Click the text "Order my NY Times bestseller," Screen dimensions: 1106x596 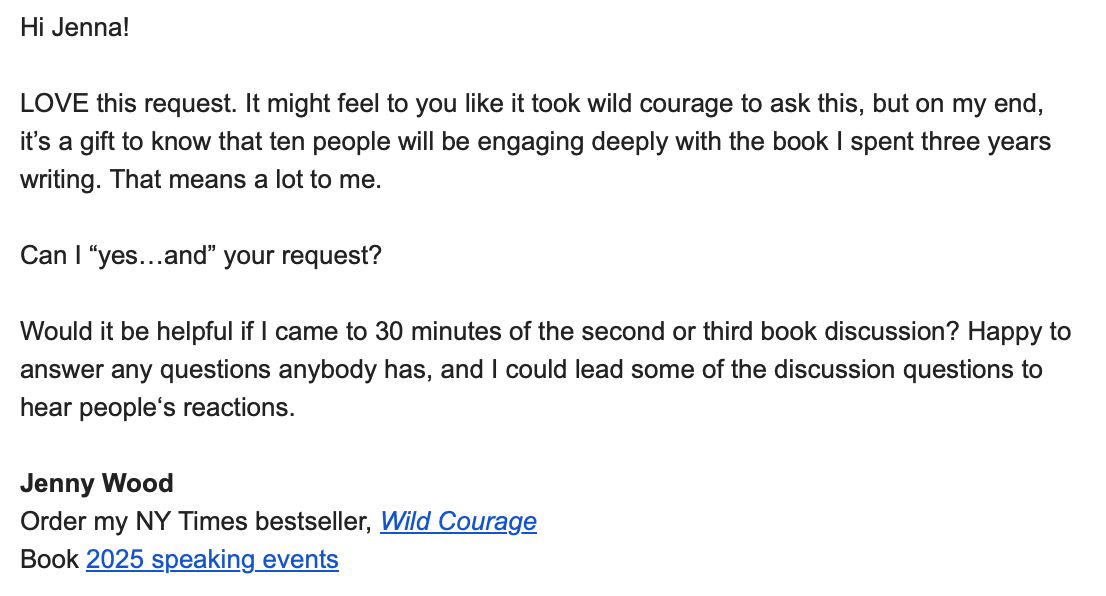(x=197, y=521)
